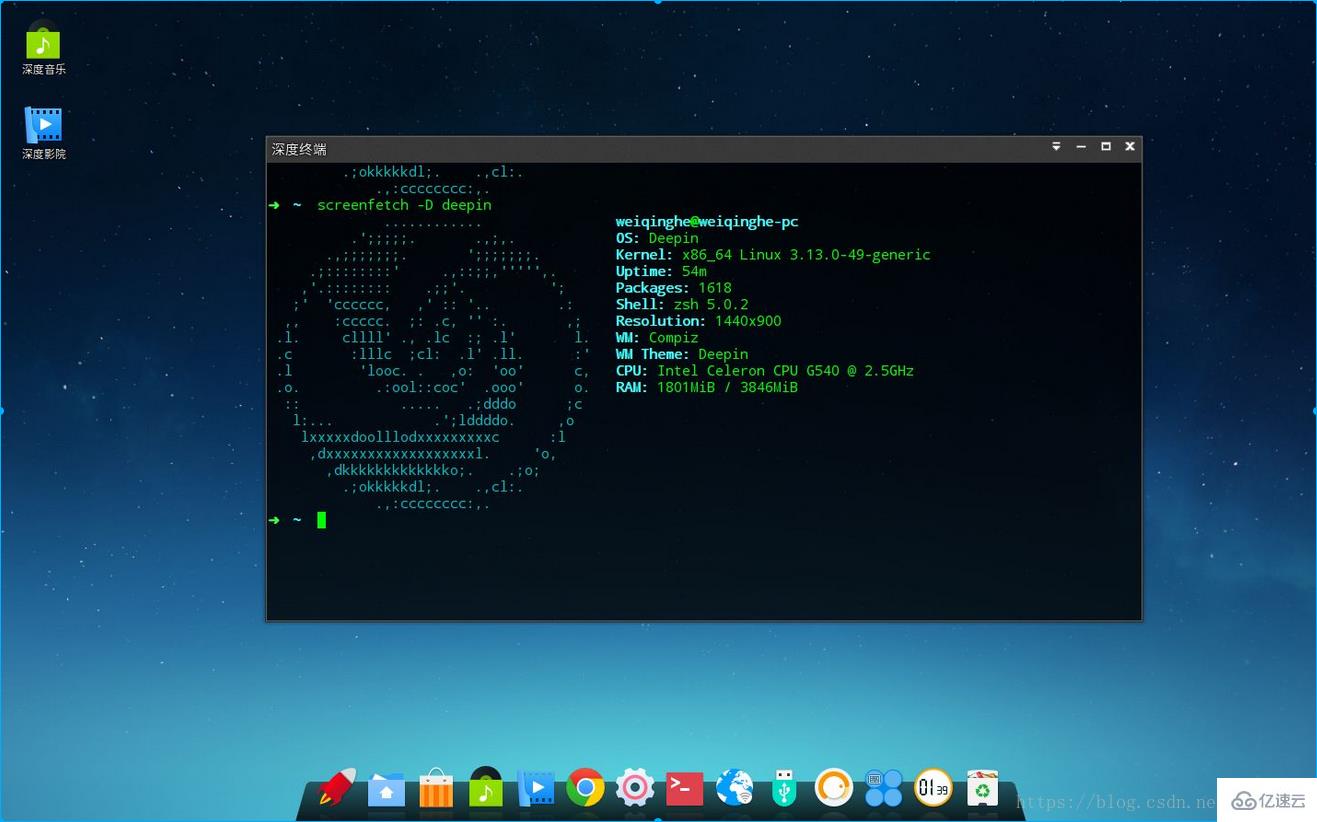Click the 'Packages: 1618' line
This screenshot has width=1317, height=822.
pos(674,288)
